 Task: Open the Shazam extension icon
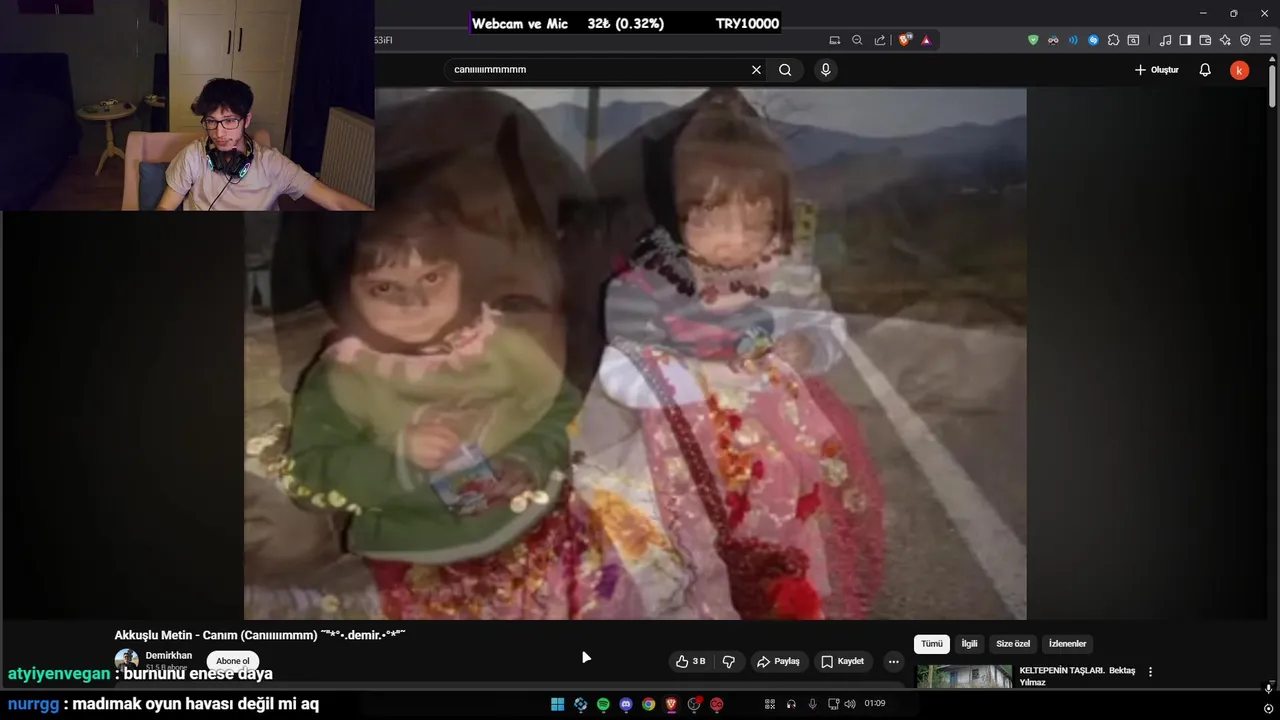(1093, 40)
